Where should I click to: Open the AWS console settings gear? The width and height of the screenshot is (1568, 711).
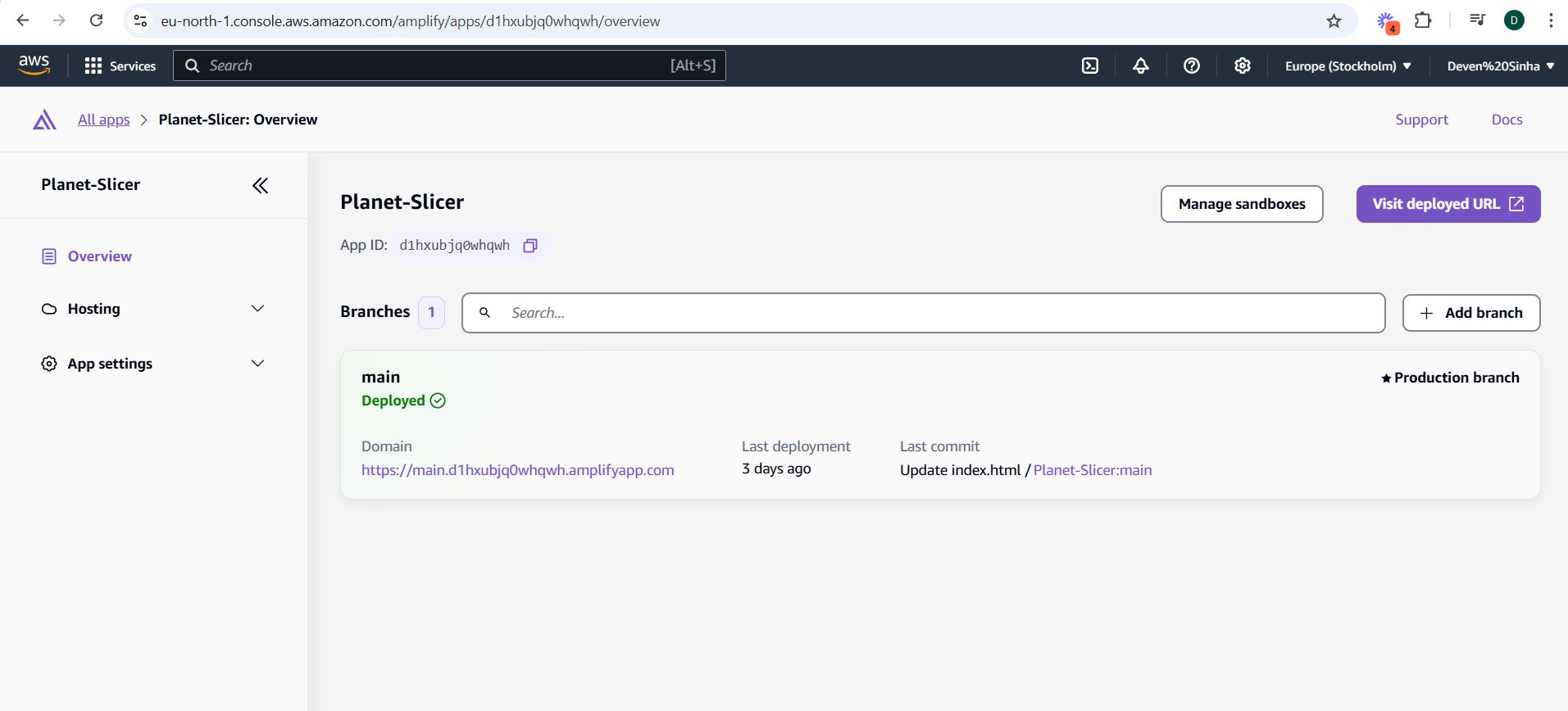tap(1243, 66)
